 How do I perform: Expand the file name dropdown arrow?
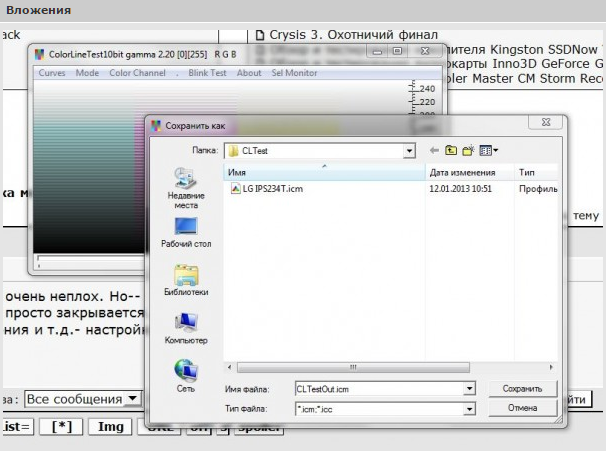coord(469,389)
